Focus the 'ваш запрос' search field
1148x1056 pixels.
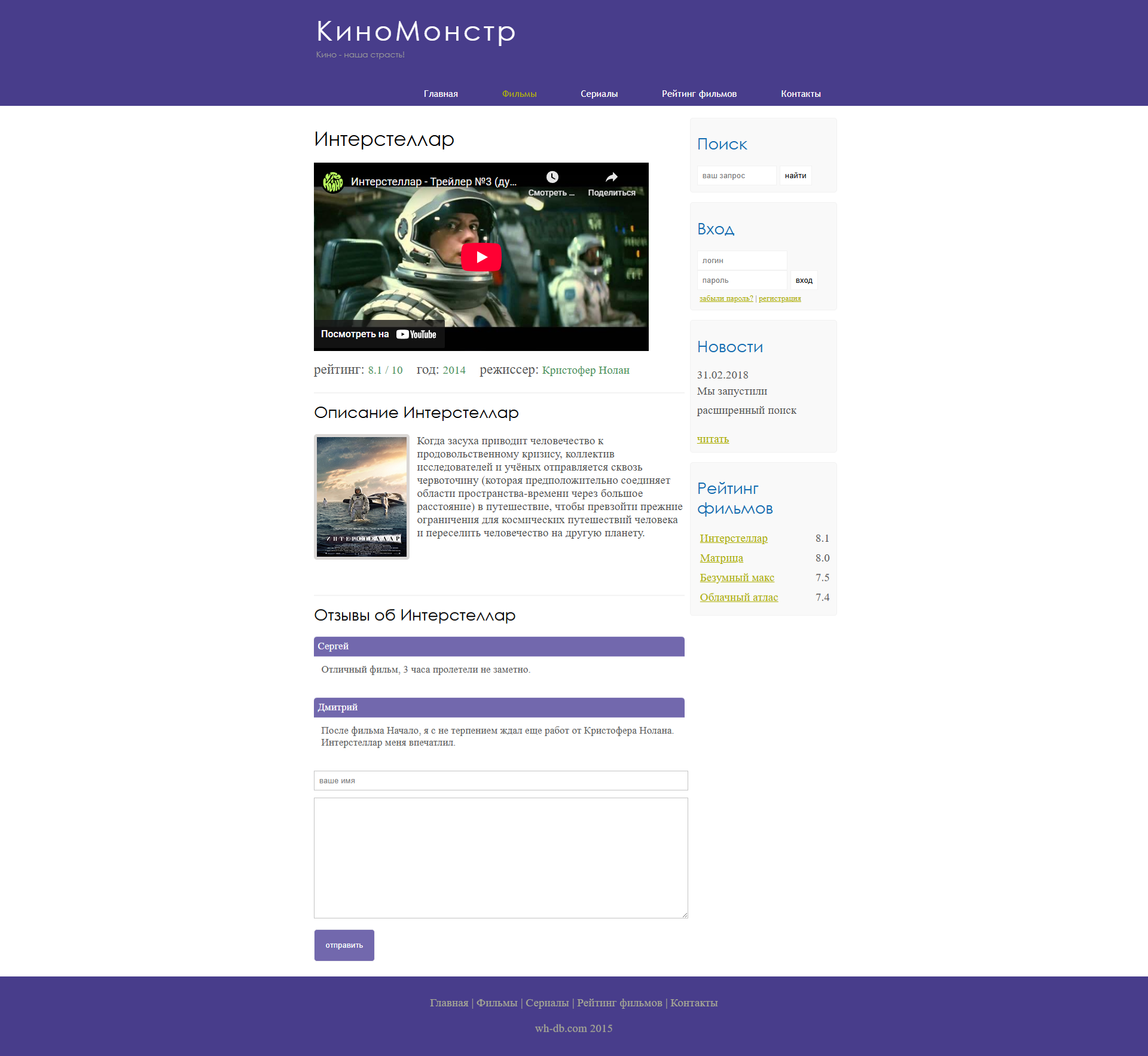point(737,176)
